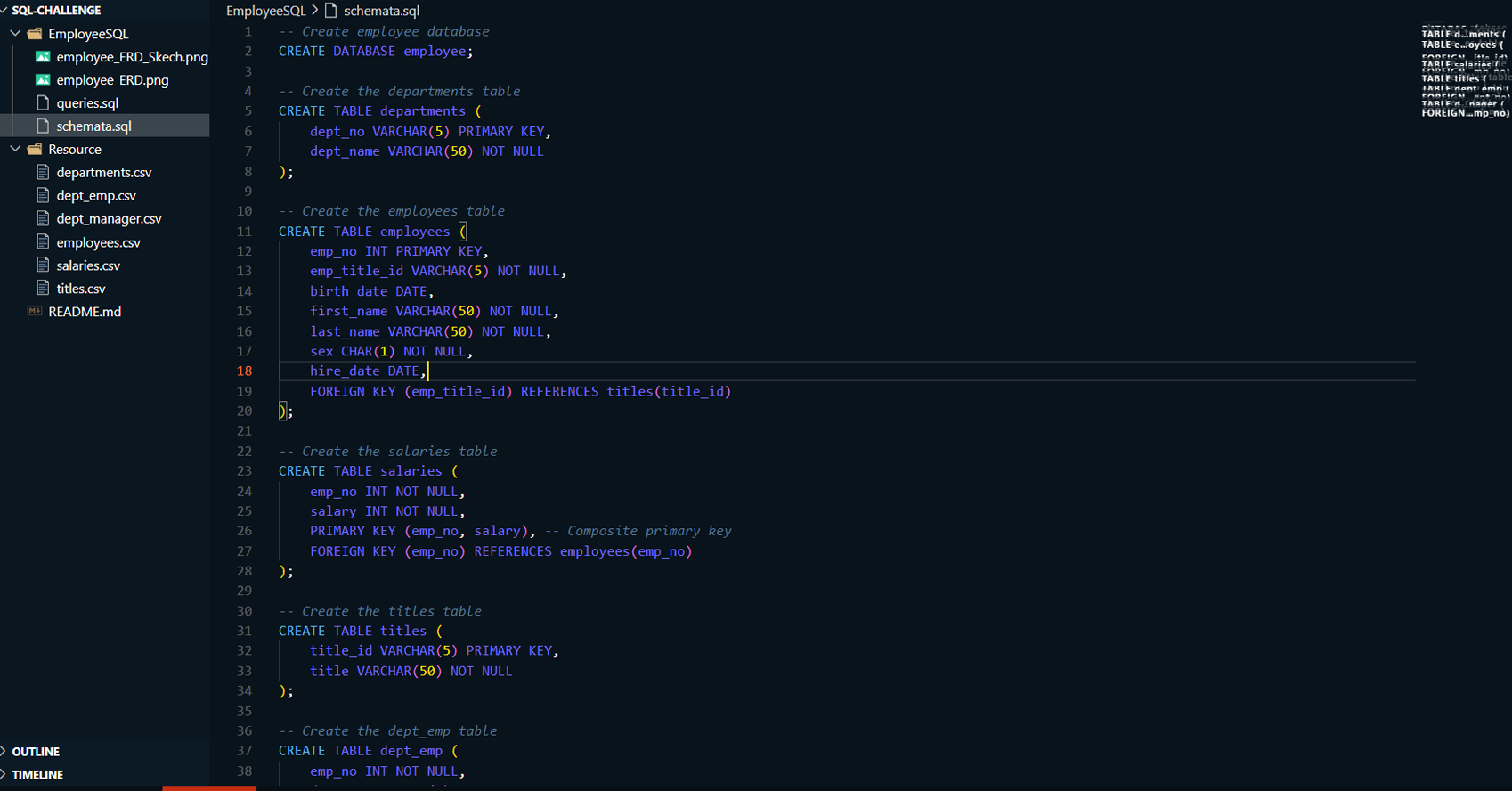This screenshot has height=791, width=1512.
Task: Click the employee_ERD.png image icon
Action: click(43, 80)
